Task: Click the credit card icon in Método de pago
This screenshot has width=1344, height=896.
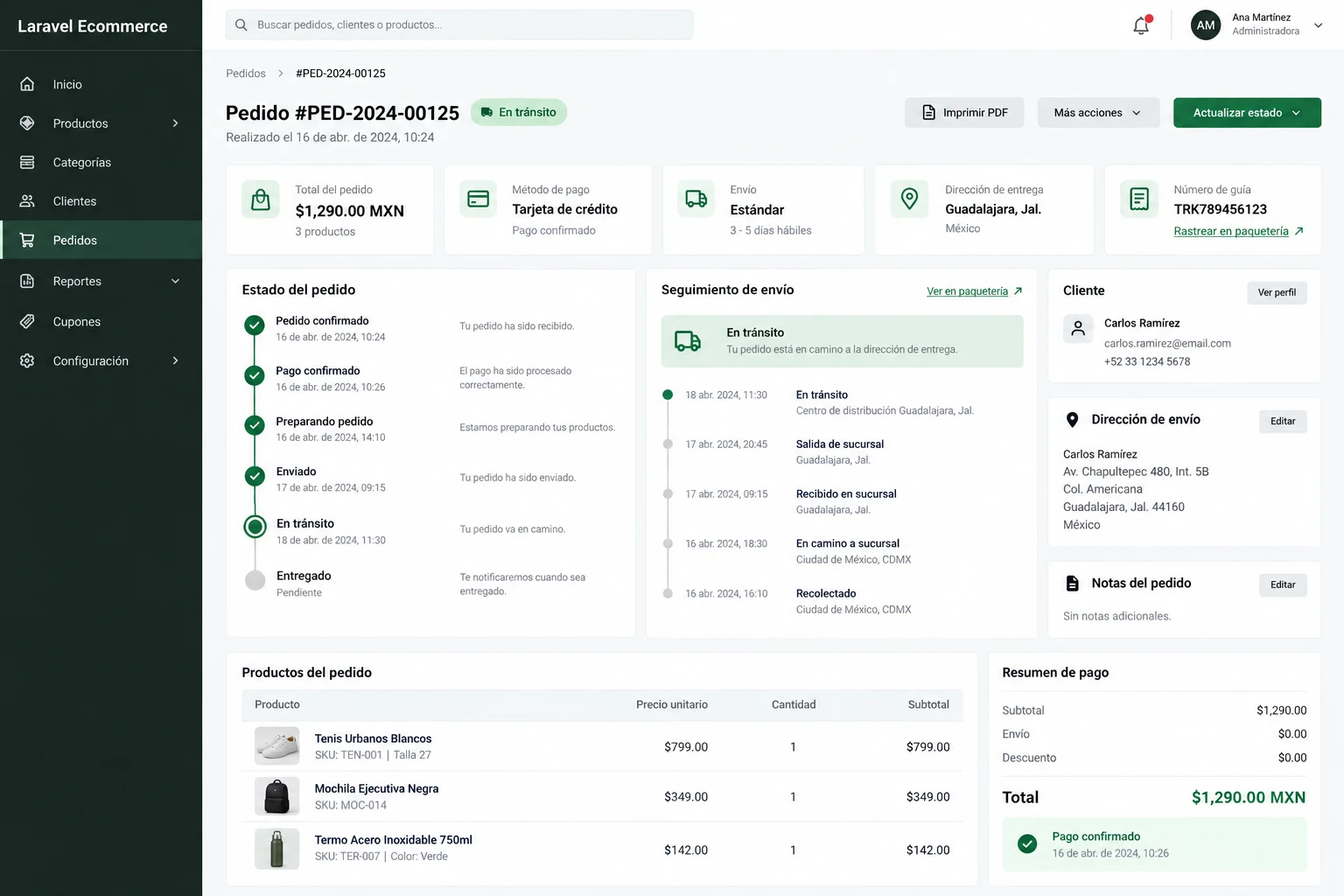Action: tap(478, 199)
